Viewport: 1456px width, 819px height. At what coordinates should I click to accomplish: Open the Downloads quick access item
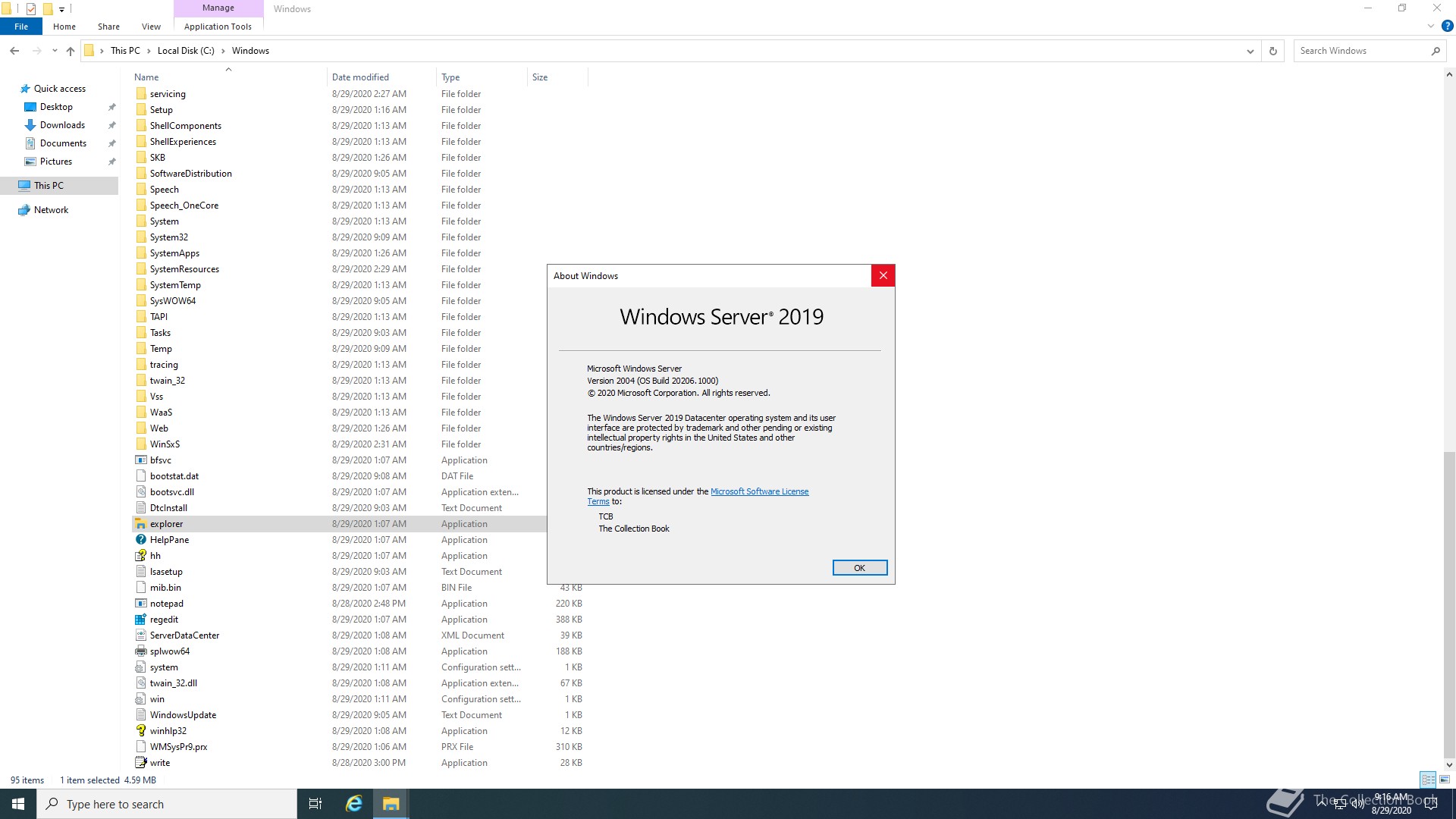tap(62, 125)
